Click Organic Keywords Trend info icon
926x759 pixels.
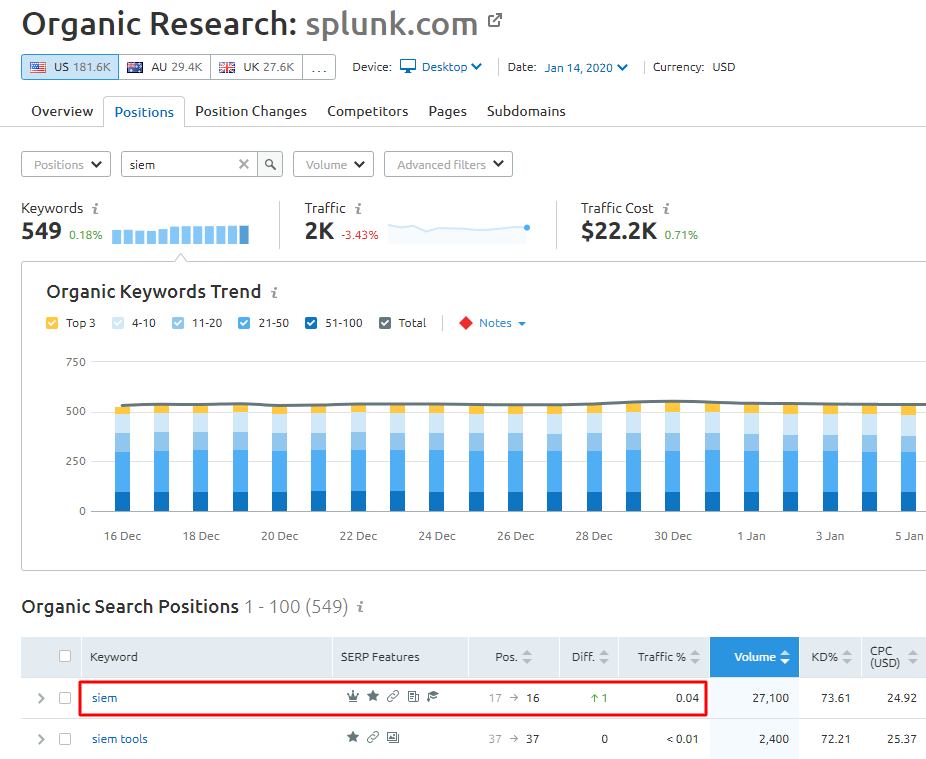(x=274, y=292)
